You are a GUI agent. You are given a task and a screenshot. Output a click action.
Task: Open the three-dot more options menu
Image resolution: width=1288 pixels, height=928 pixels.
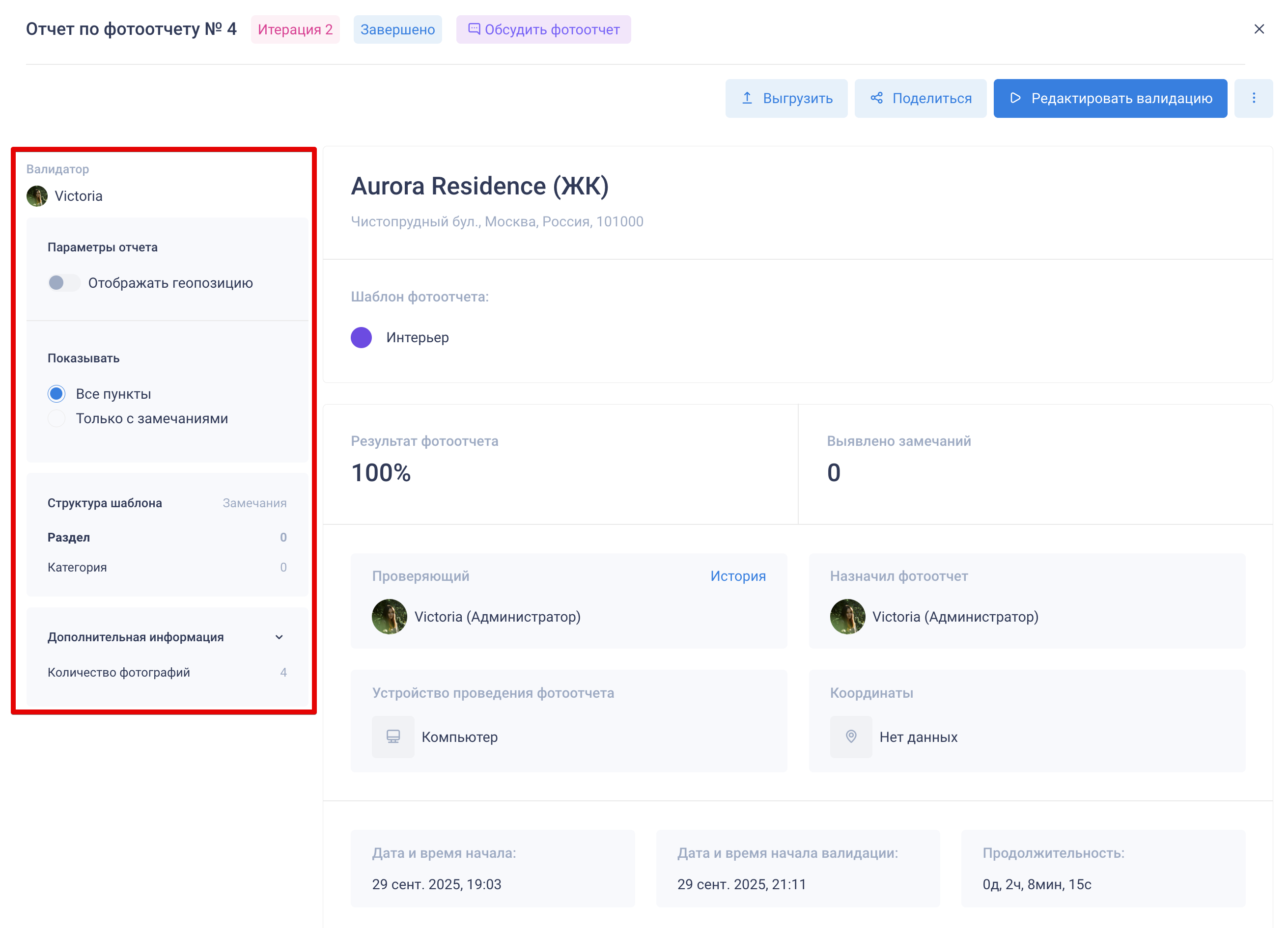(1253, 98)
